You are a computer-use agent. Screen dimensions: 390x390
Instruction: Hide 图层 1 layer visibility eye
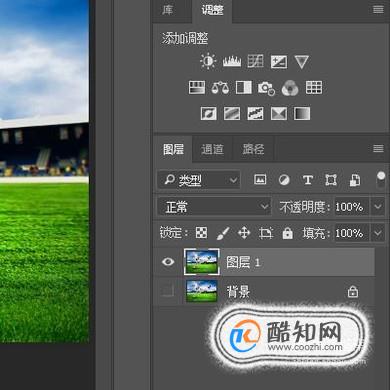(x=168, y=262)
